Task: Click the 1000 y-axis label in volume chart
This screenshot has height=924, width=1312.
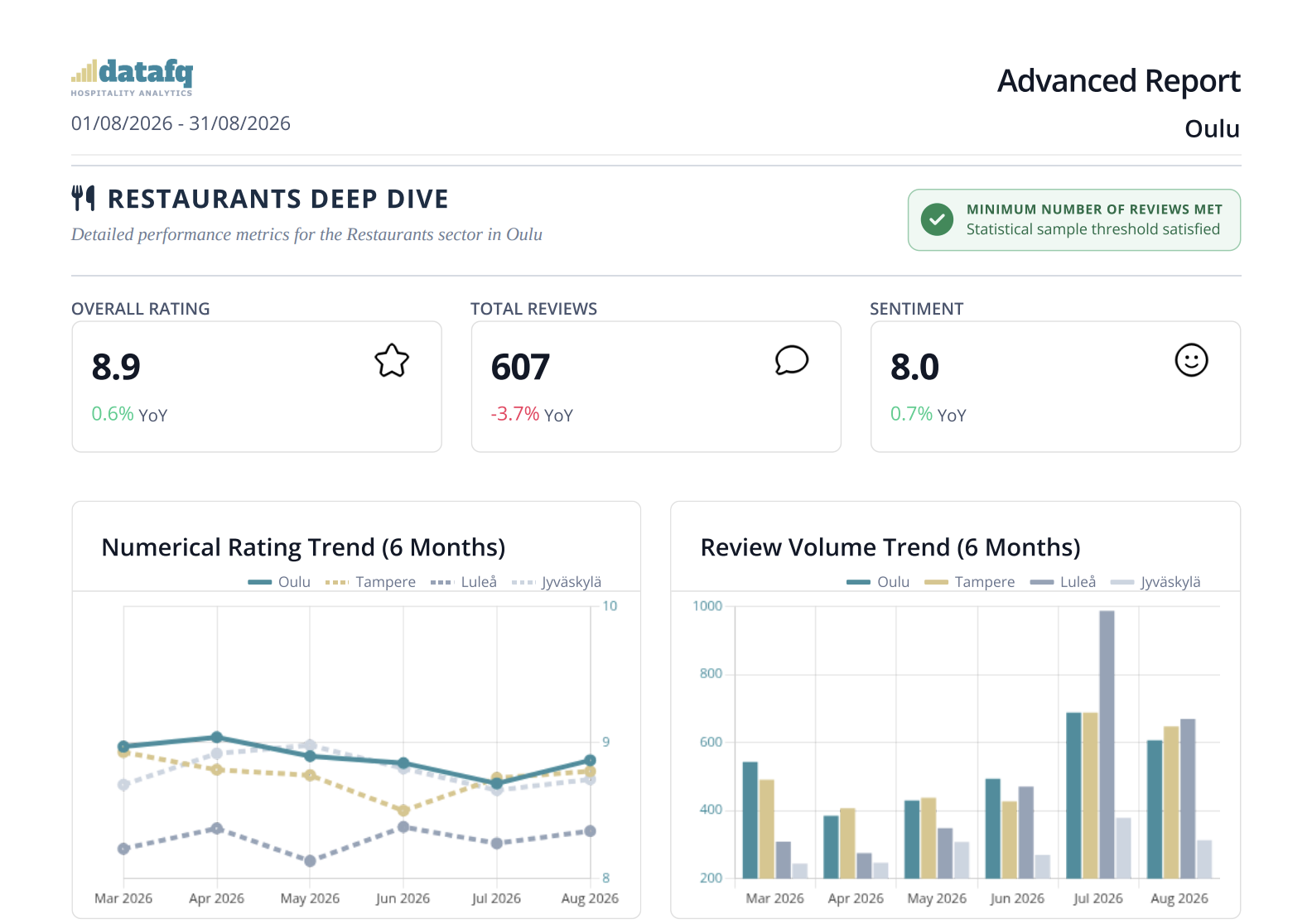Action: [707, 606]
